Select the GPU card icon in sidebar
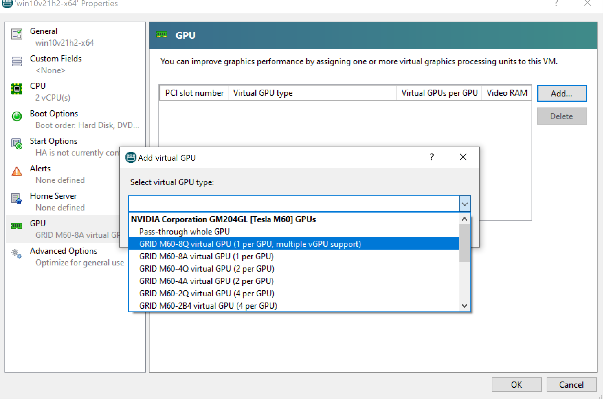The height and width of the screenshot is (399, 603). click(17, 226)
